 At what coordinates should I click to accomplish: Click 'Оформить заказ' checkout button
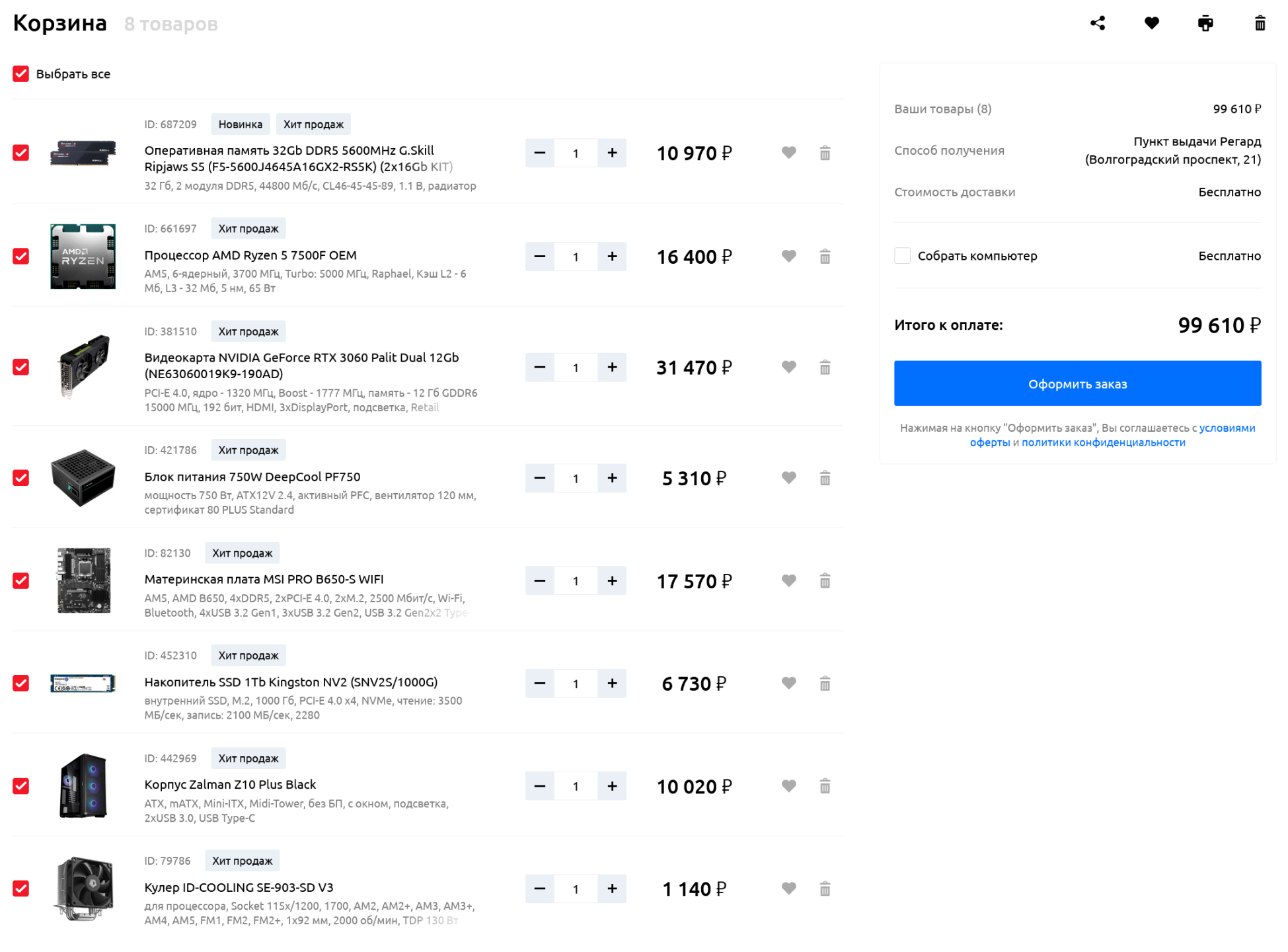coord(1077,383)
